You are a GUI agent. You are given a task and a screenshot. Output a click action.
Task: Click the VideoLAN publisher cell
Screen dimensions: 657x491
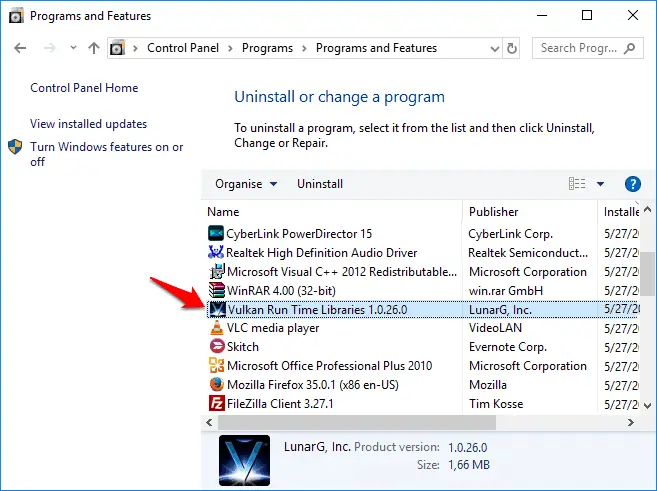[495, 328]
